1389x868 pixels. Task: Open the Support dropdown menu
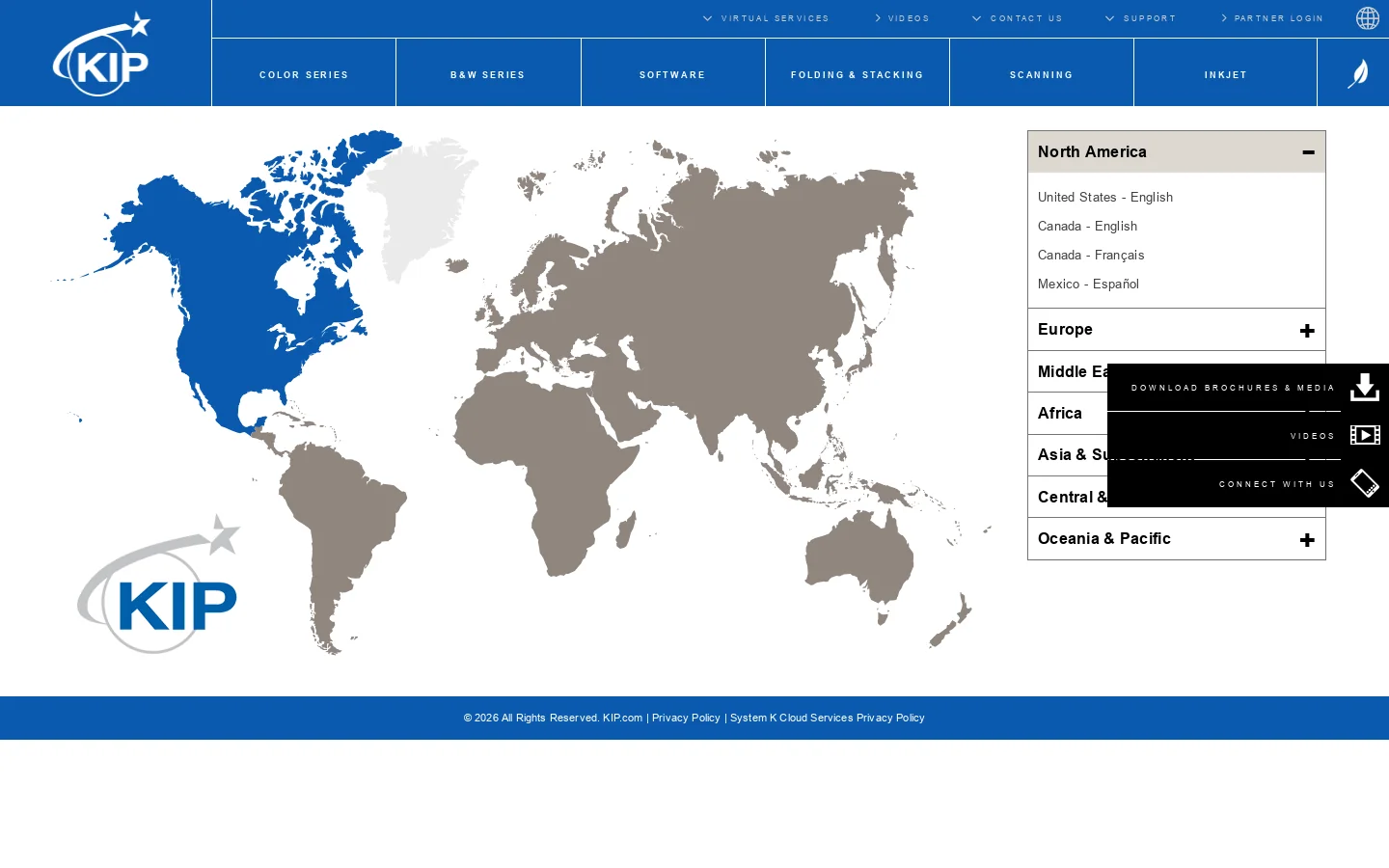pos(1140,18)
